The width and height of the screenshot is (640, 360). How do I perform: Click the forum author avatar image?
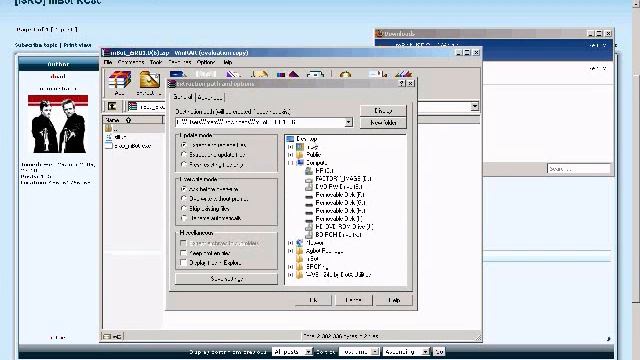pyautogui.click(x=58, y=124)
